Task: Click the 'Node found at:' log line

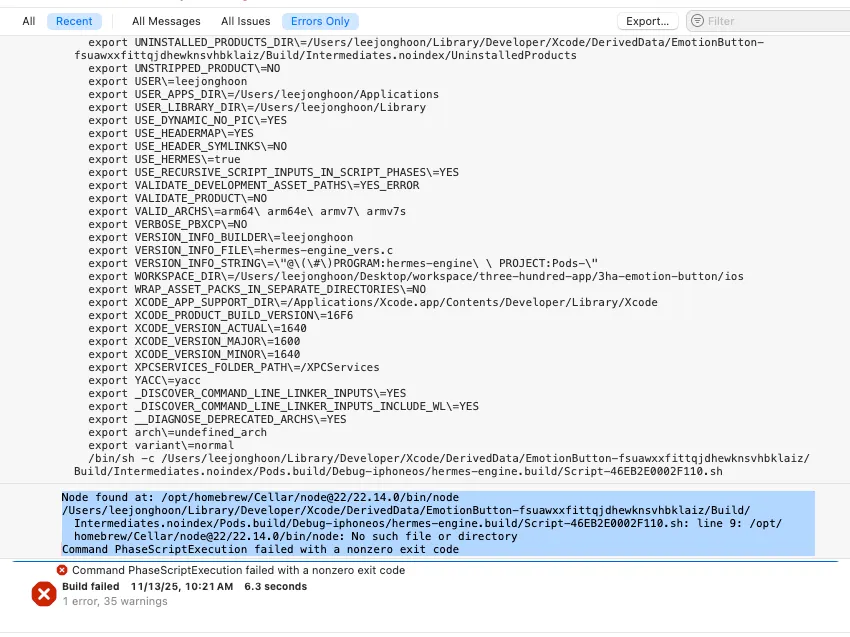Action: (x=260, y=497)
